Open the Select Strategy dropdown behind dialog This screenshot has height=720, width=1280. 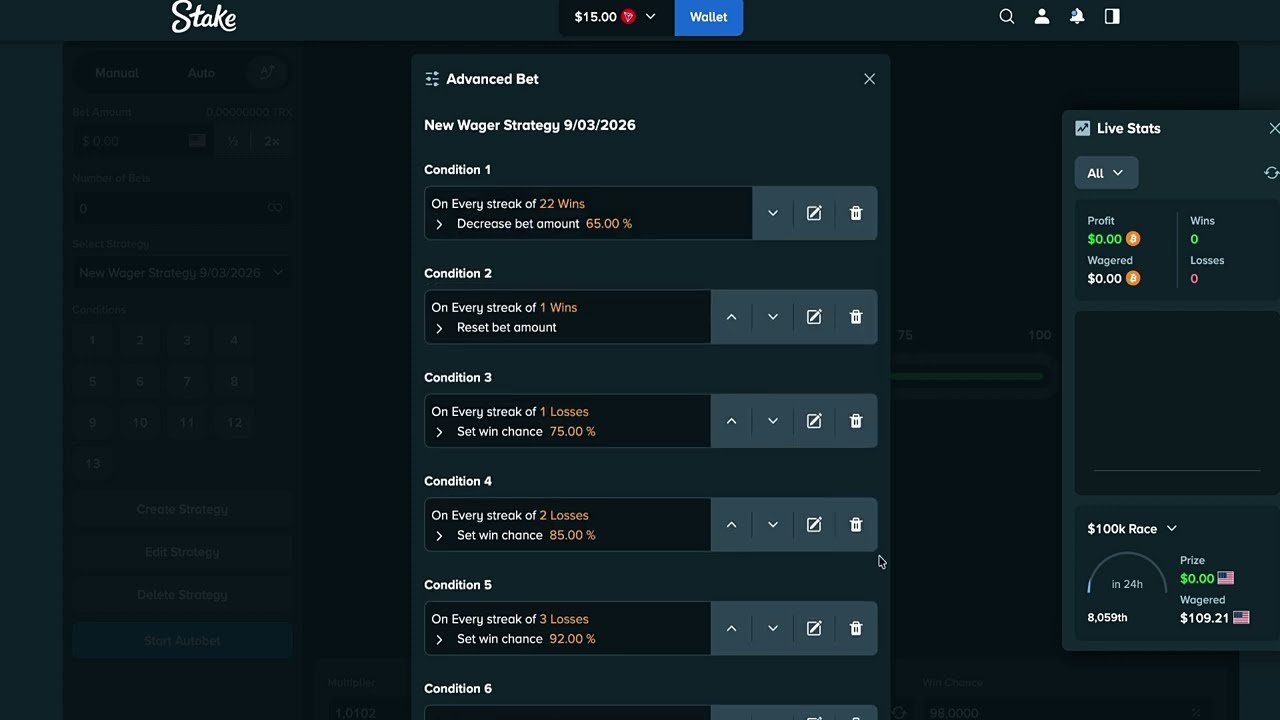tap(182, 273)
